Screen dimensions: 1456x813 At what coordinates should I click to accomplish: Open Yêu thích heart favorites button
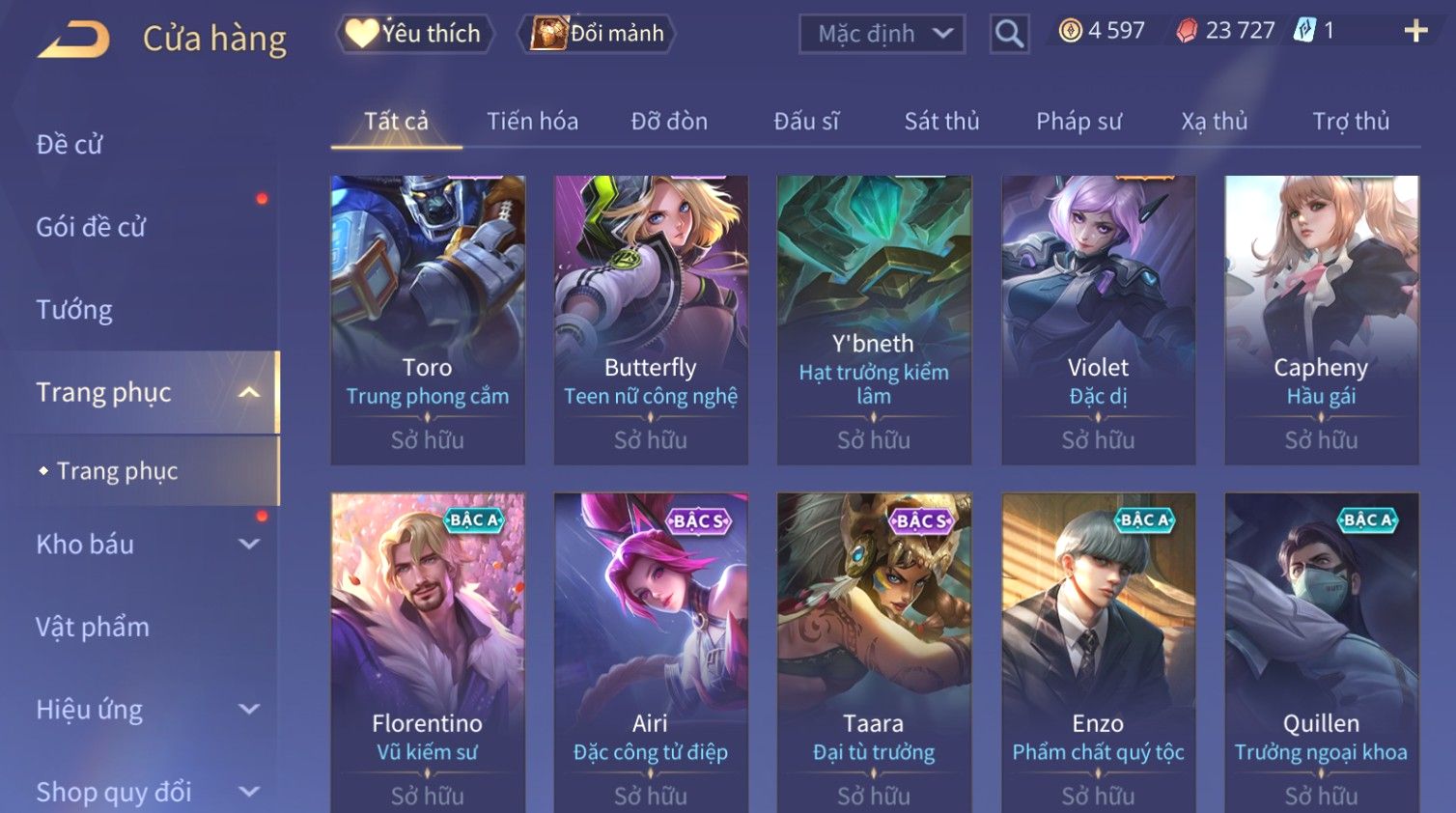click(x=414, y=34)
